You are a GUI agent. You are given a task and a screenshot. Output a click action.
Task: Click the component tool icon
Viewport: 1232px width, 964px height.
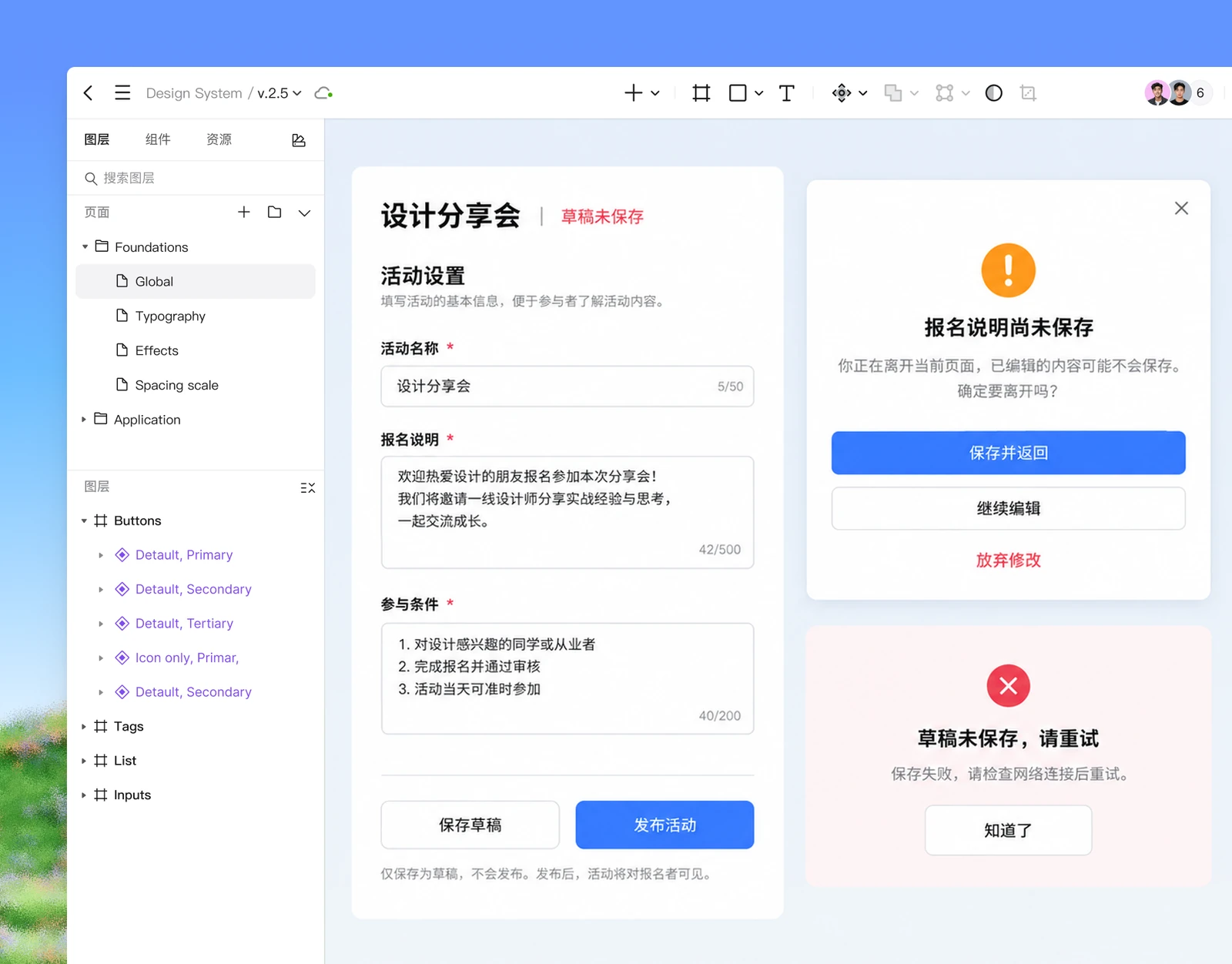(842, 93)
